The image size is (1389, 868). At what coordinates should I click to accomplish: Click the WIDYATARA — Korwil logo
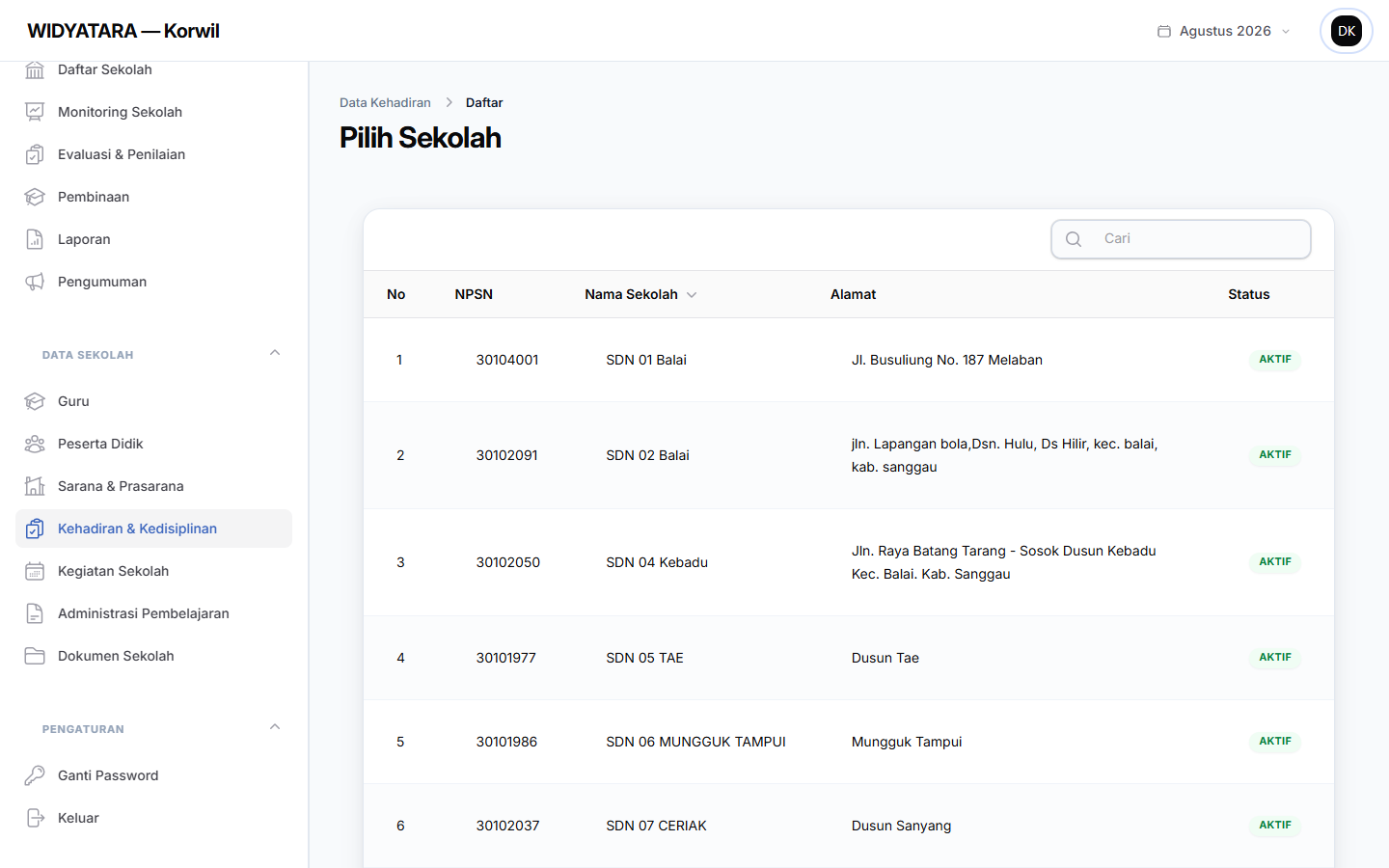coord(123,31)
